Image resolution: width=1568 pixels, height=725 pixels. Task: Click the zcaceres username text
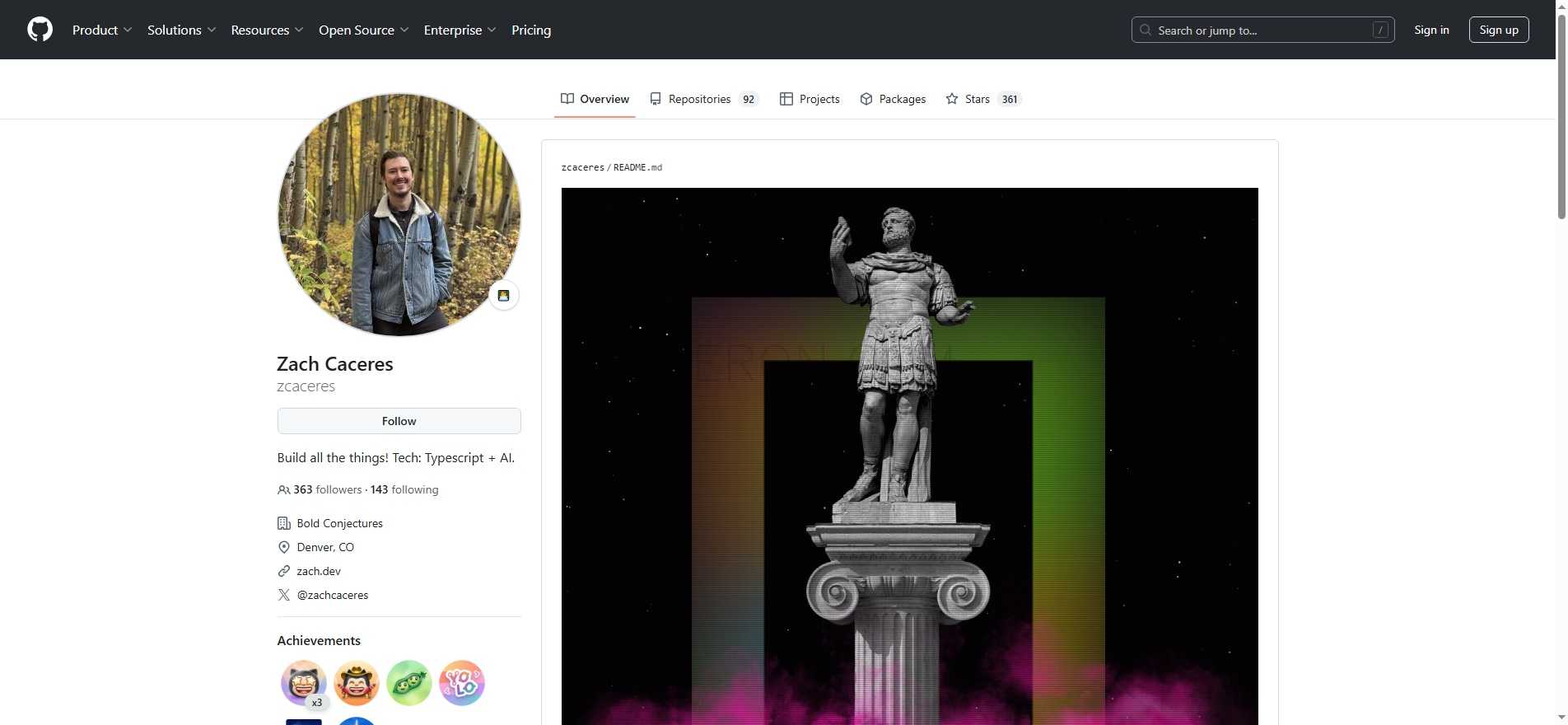tap(306, 386)
